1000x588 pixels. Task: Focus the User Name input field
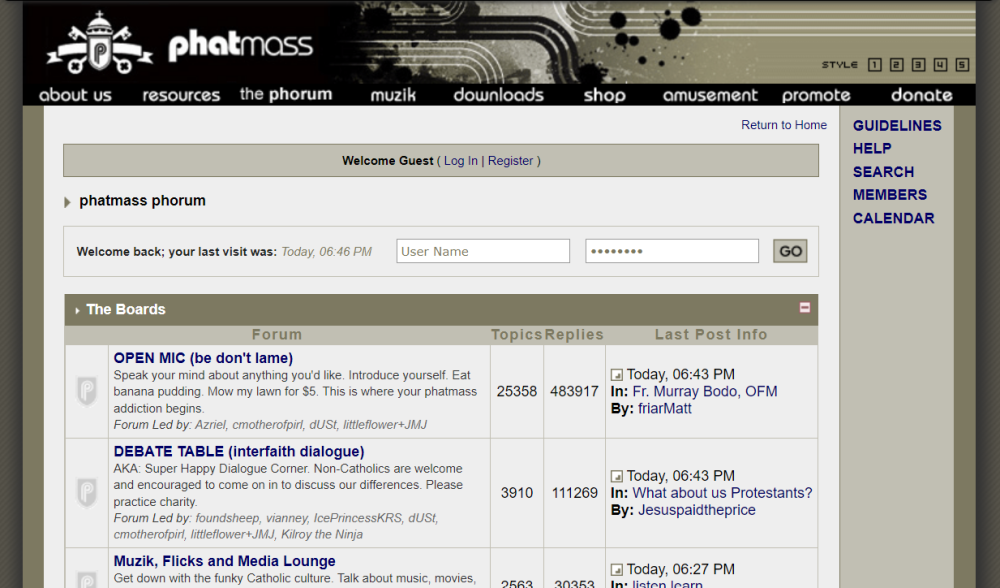(x=483, y=251)
